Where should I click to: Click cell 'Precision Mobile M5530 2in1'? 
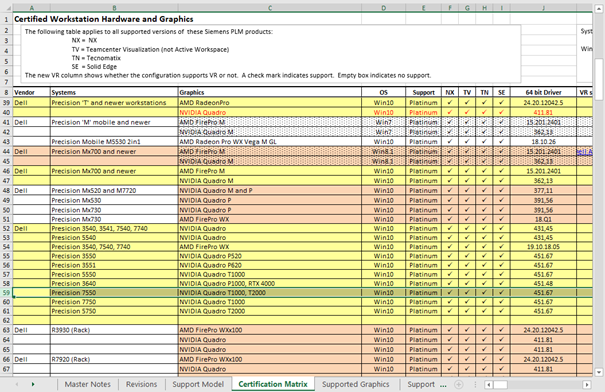pyautogui.click(x=114, y=142)
